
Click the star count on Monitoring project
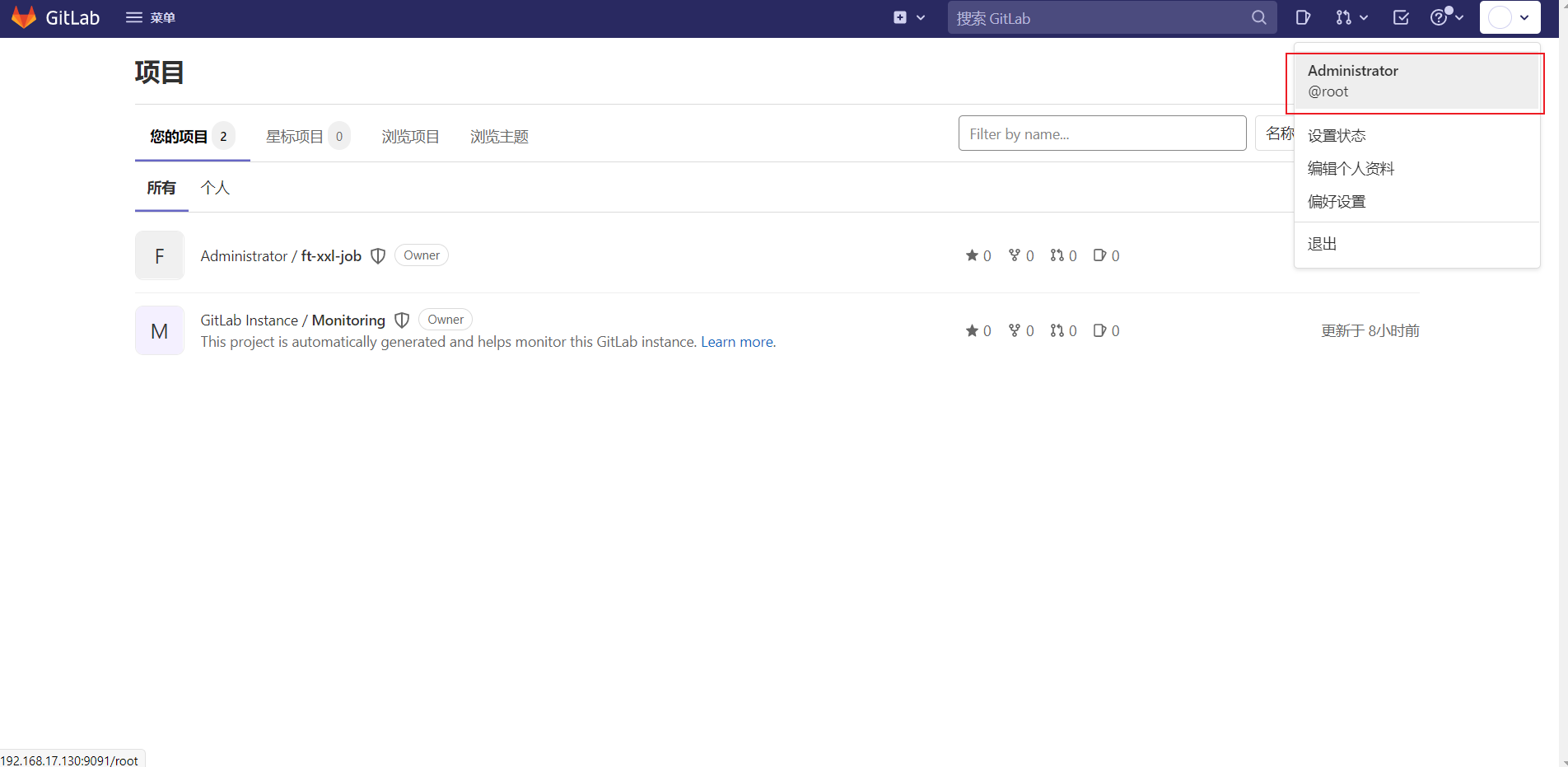978,330
